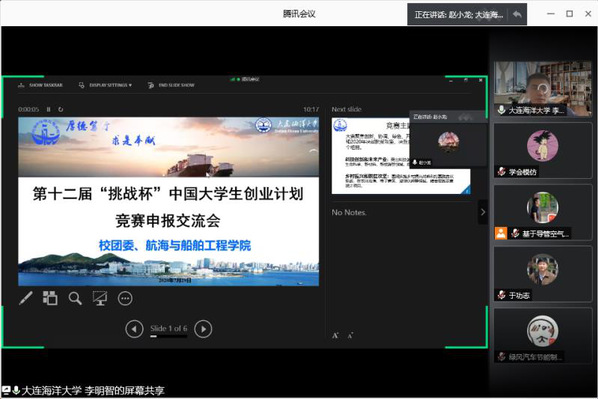Click the slide progress bar under Slide 1 of 6
The width and height of the screenshot is (598, 399).
pyautogui.click(x=169, y=336)
